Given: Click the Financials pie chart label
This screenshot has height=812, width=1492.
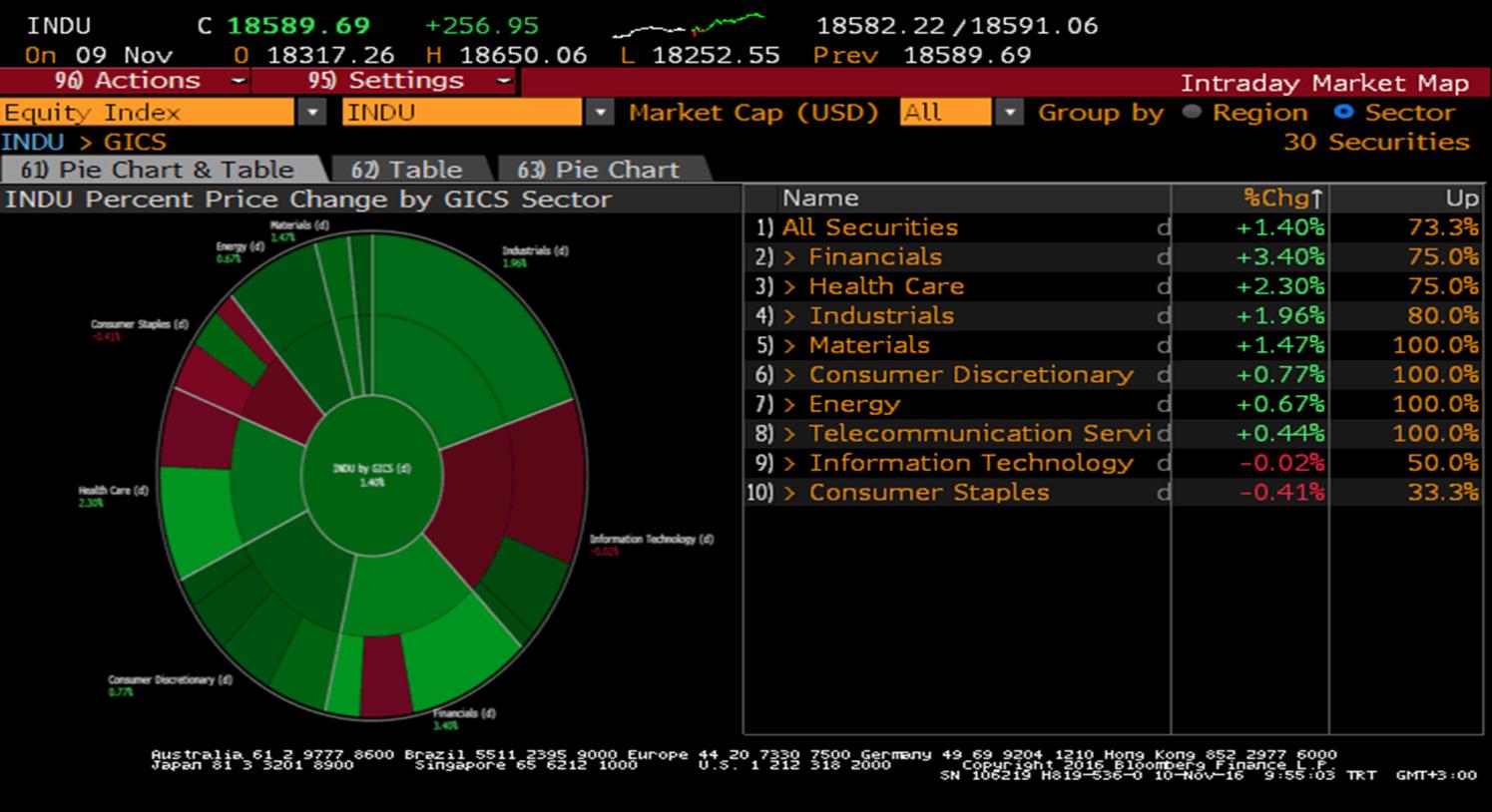Looking at the screenshot, I should 464,719.
